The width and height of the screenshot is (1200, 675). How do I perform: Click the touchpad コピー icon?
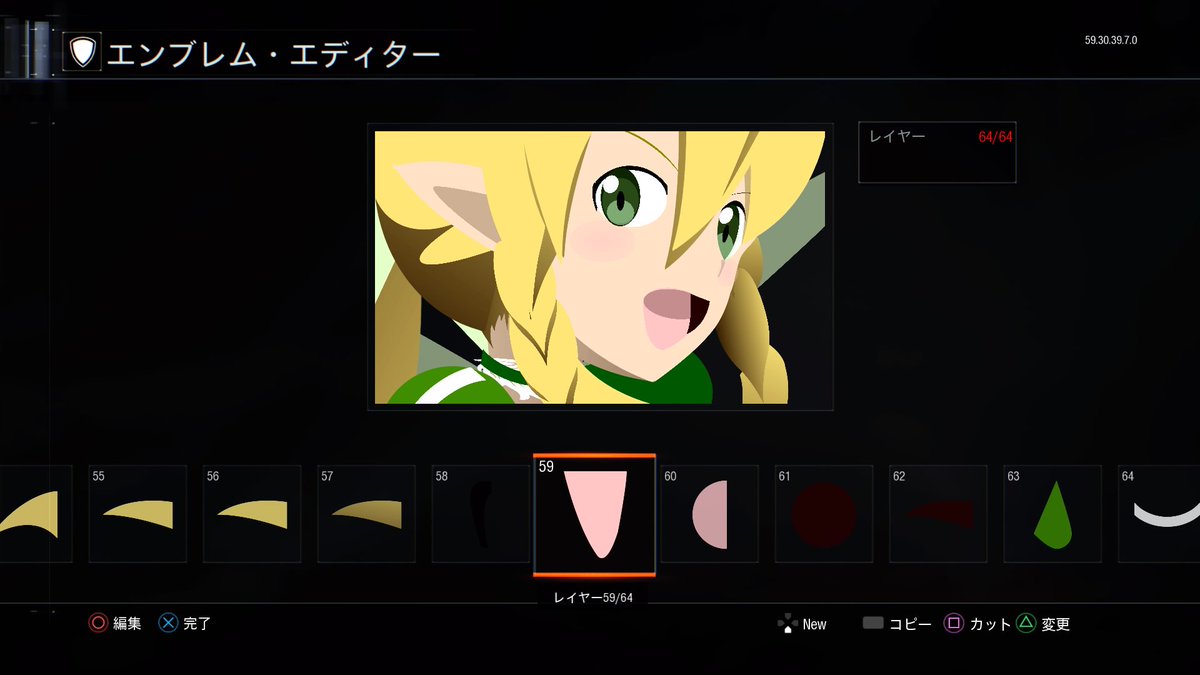873,623
